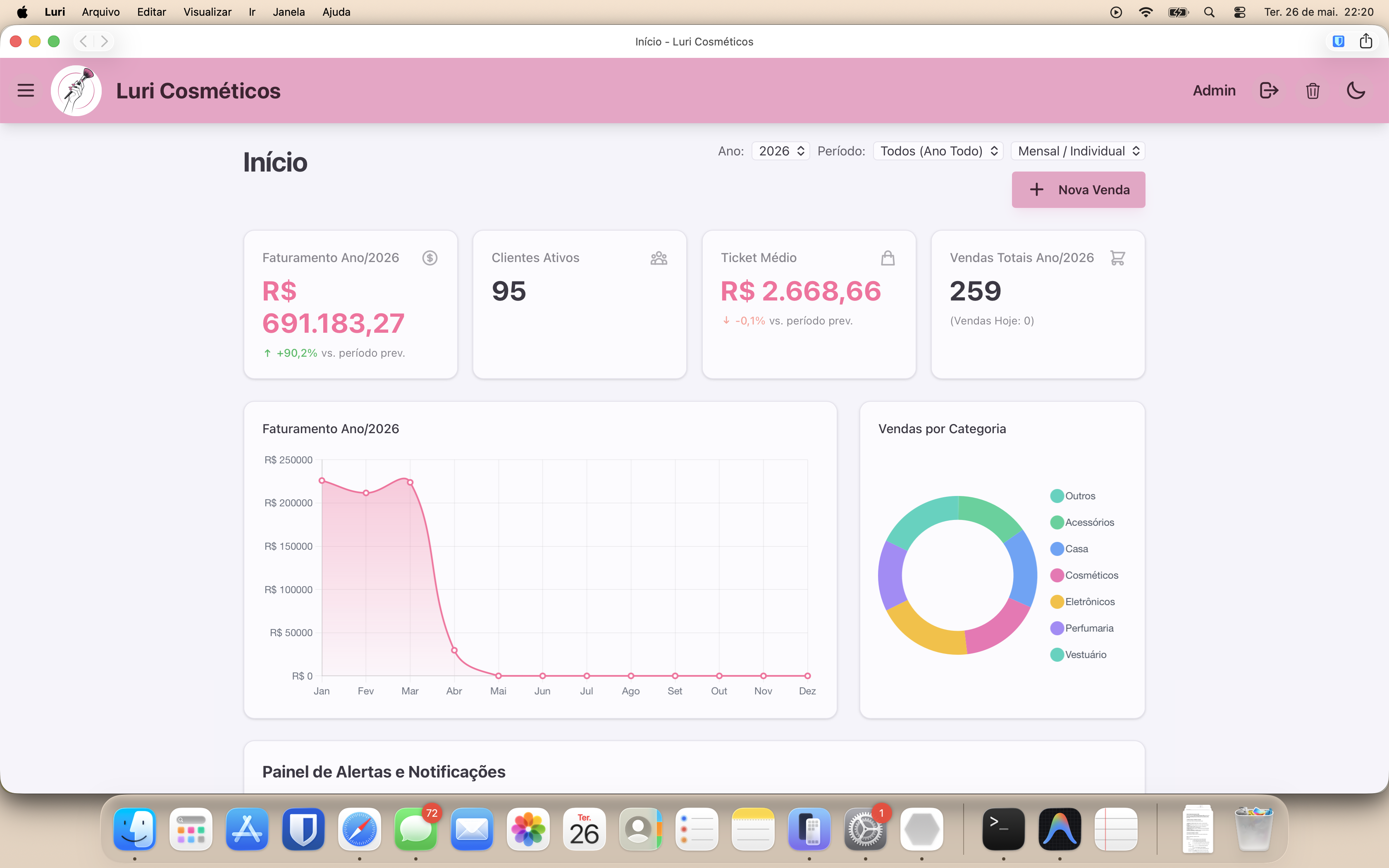The image size is (1389, 868).
Task: Open Photos from the Dock
Action: [528, 829]
